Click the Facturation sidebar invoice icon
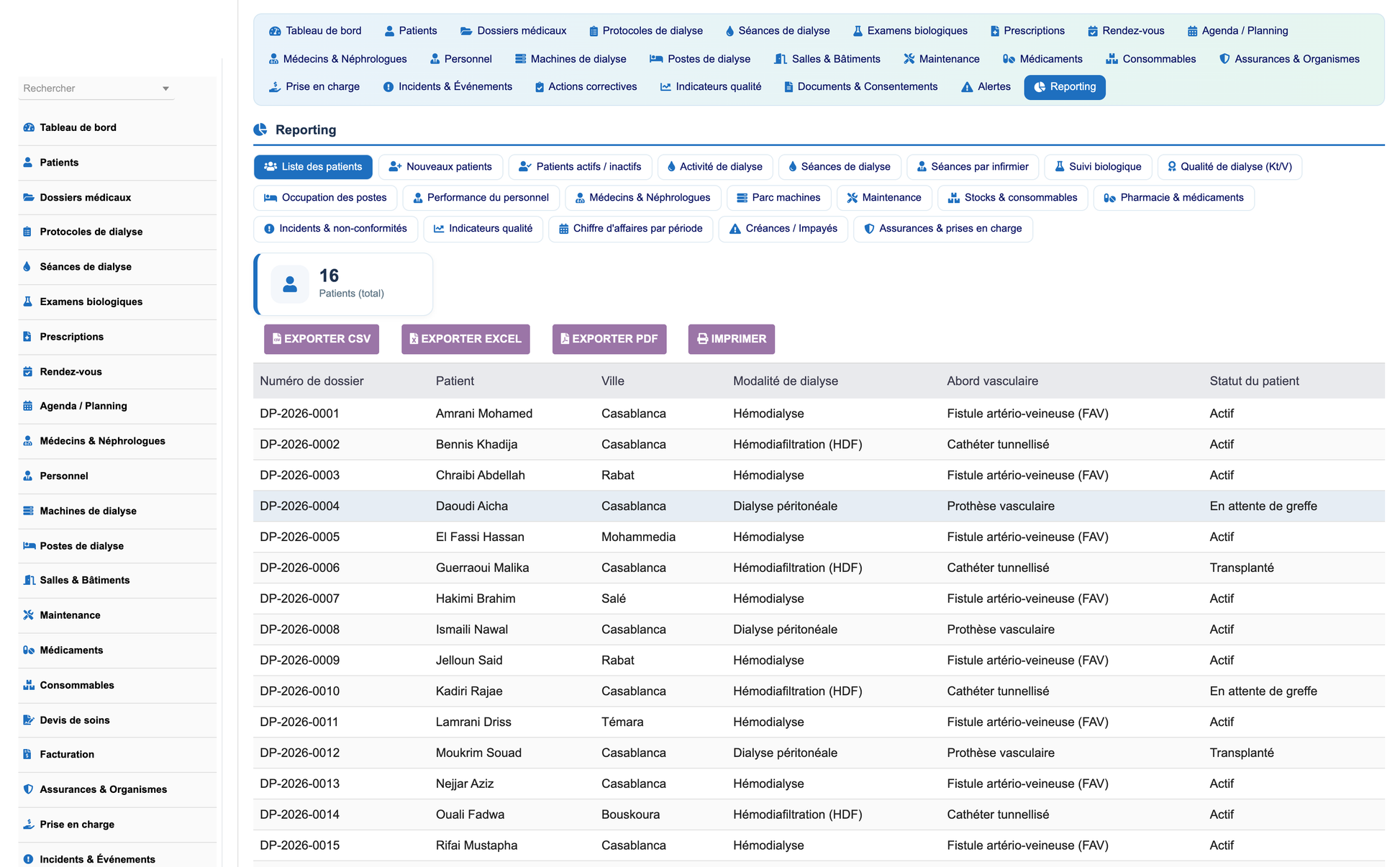Image resolution: width=1400 pixels, height=867 pixels. click(x=27, y=754)
